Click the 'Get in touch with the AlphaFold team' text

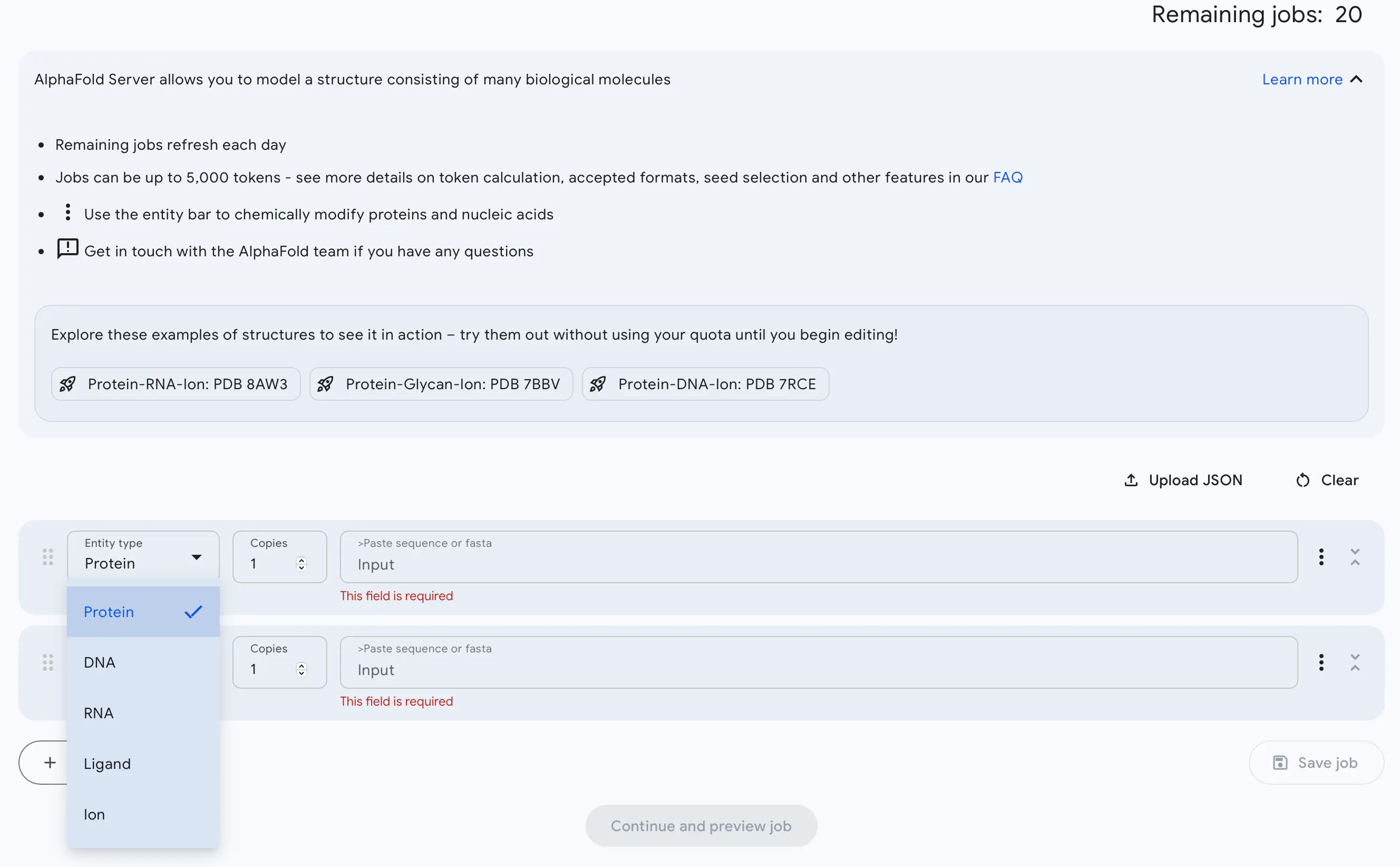point(309,251)
